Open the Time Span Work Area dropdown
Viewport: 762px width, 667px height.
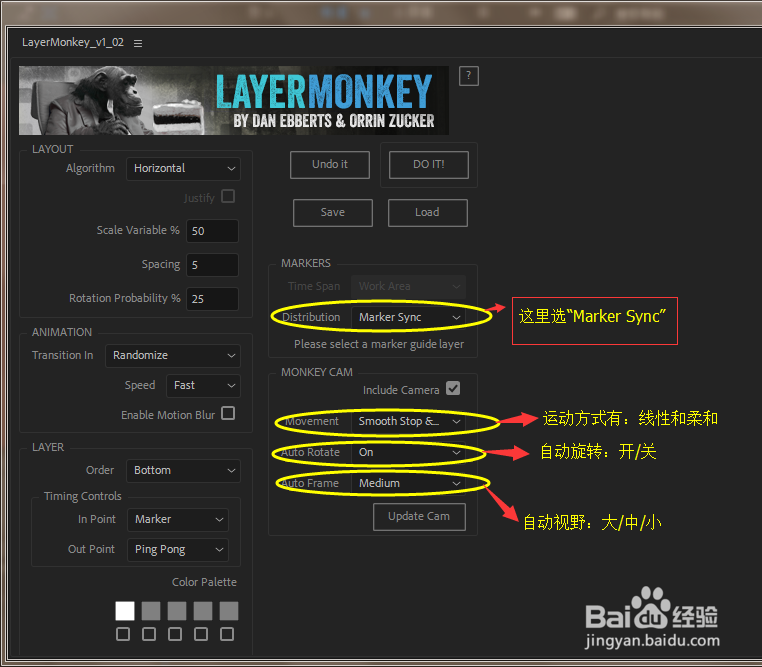click(x=408, y=287)
